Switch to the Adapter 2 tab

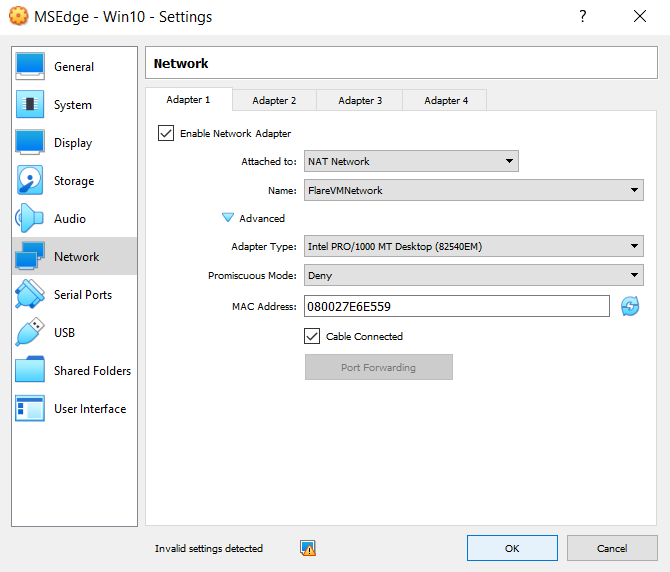(274, 100)
